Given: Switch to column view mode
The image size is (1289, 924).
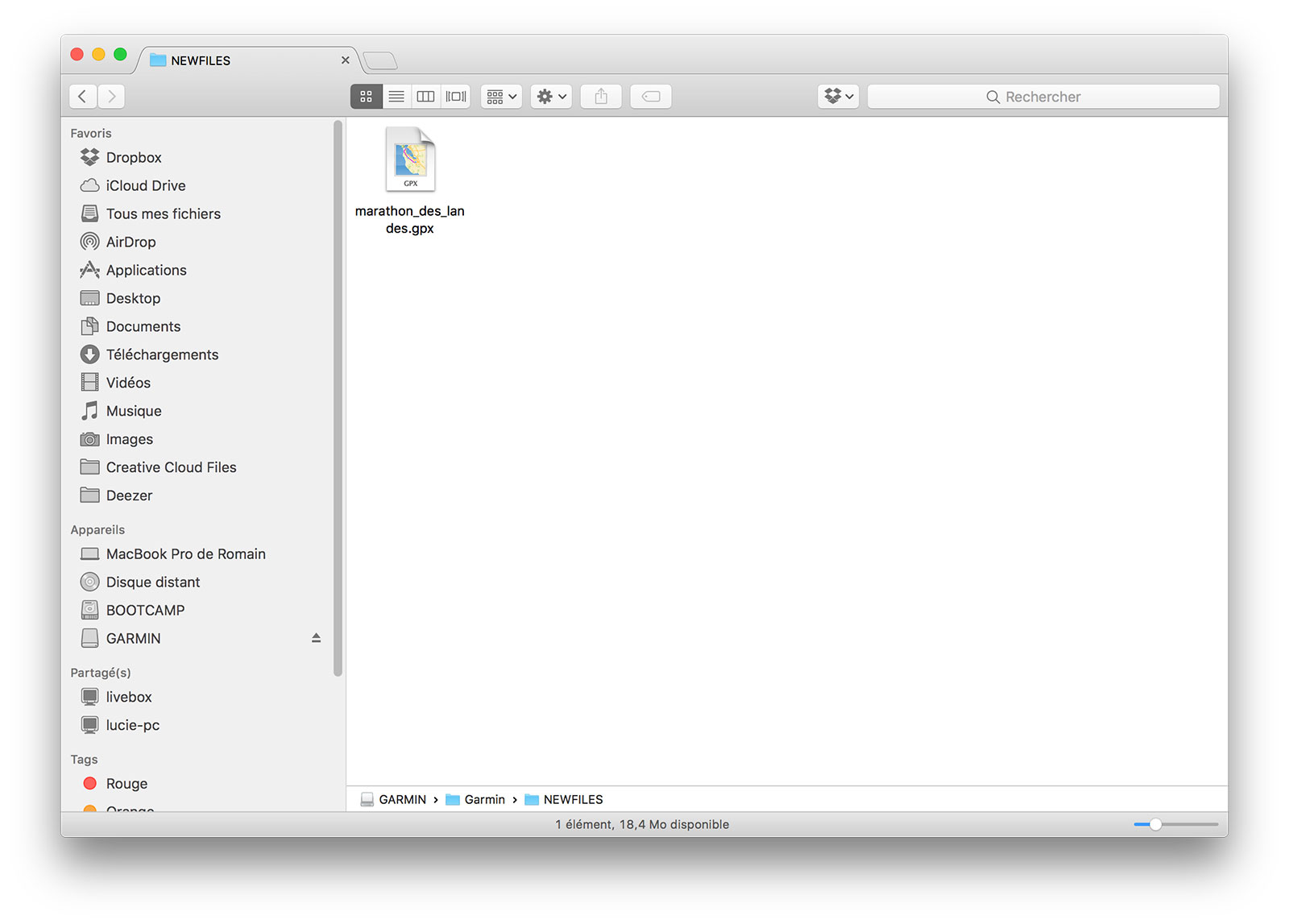Looking at the screenshot, I should tap(426, 97).
